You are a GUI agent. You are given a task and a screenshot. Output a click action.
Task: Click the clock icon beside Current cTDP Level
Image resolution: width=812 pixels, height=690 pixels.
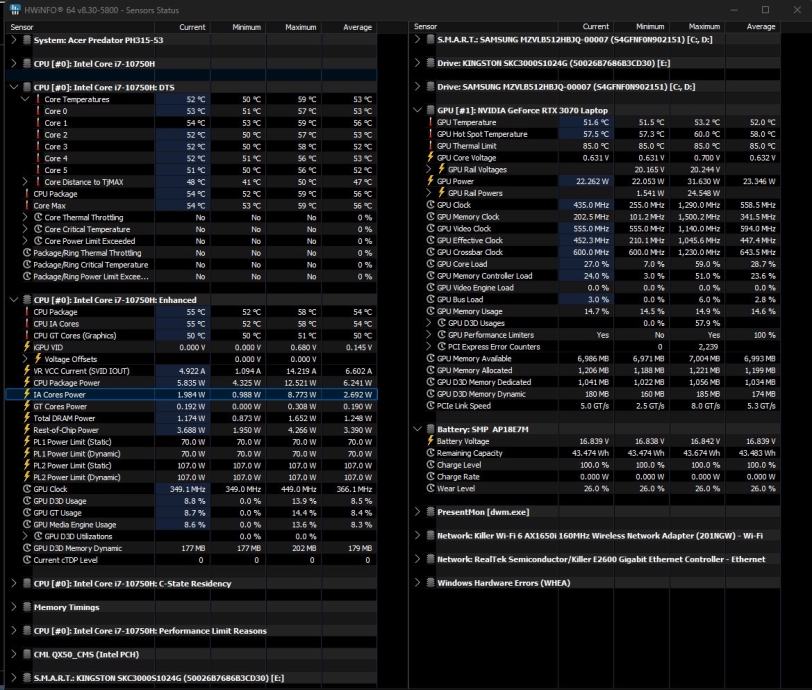click(27, 560)
